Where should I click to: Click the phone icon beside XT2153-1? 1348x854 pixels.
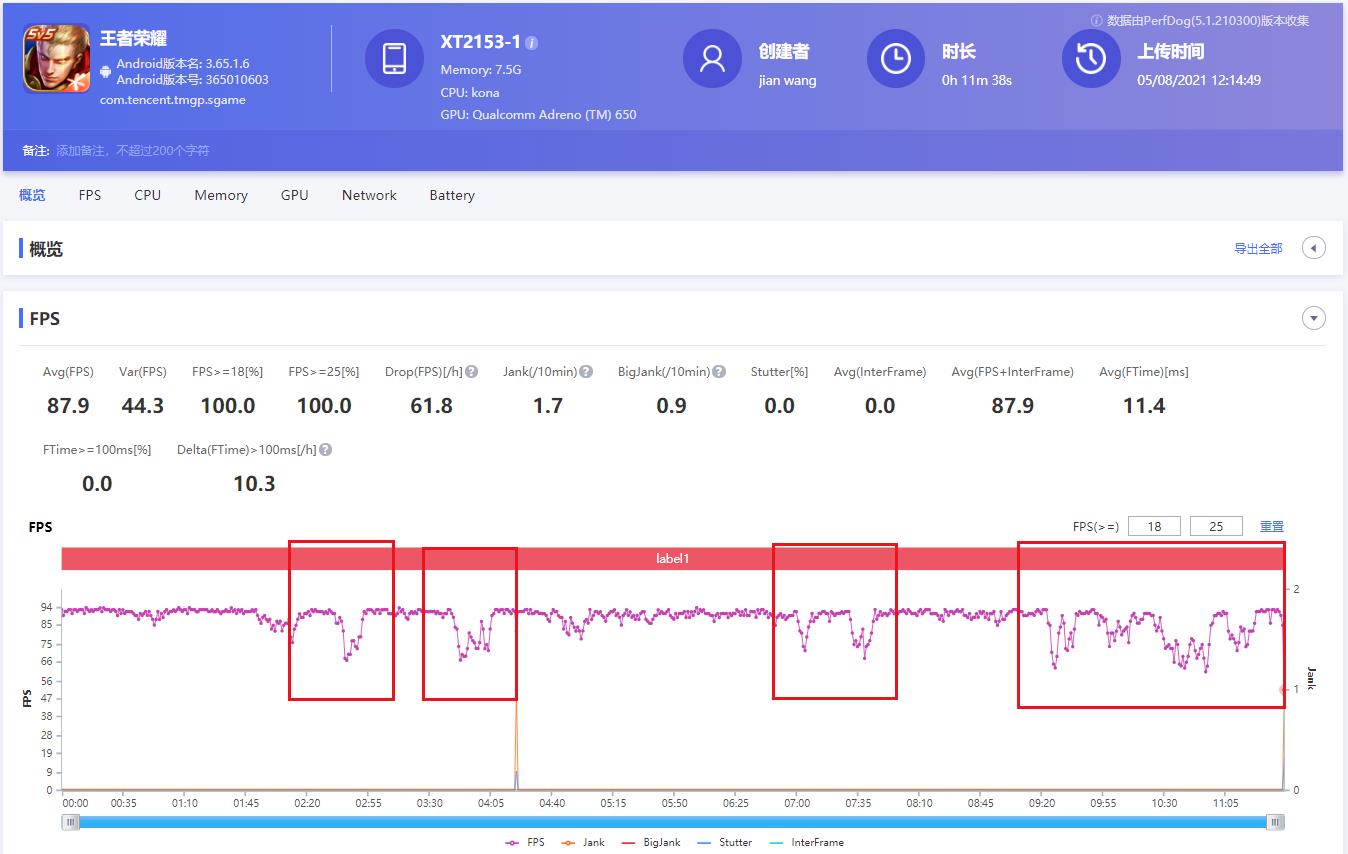394,59
